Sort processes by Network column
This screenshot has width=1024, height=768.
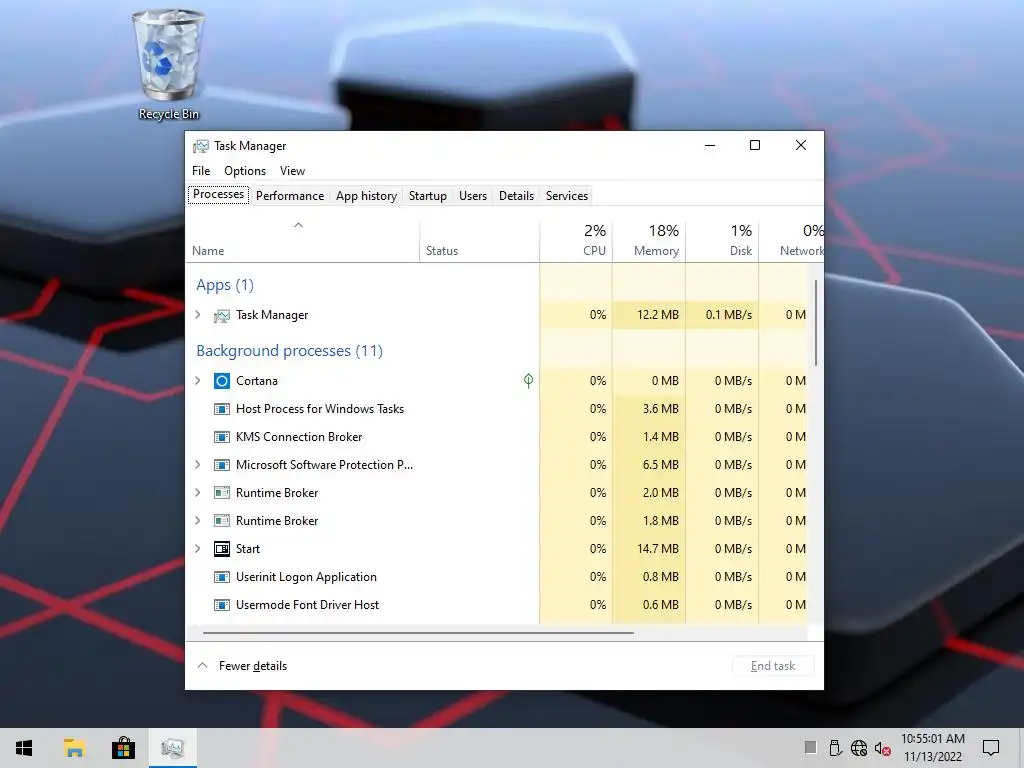[792, 241]
